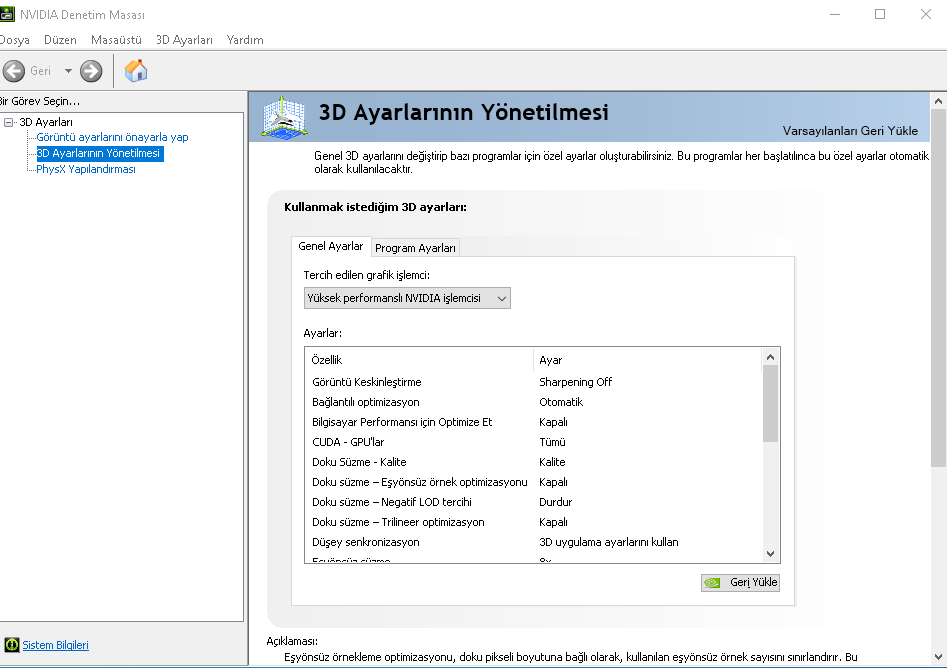Click the Back (Geri) arrow icon
This screenshot has height=668, width=947.
point(14,71)
